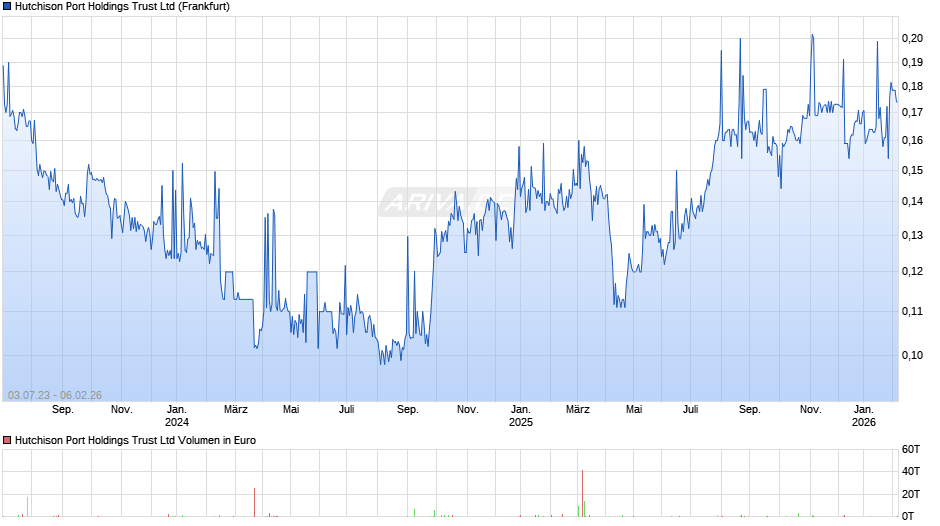Click the 0,17 price axis label
The width and height of the screenshot is (940, 526).
[x=912, y=112]
